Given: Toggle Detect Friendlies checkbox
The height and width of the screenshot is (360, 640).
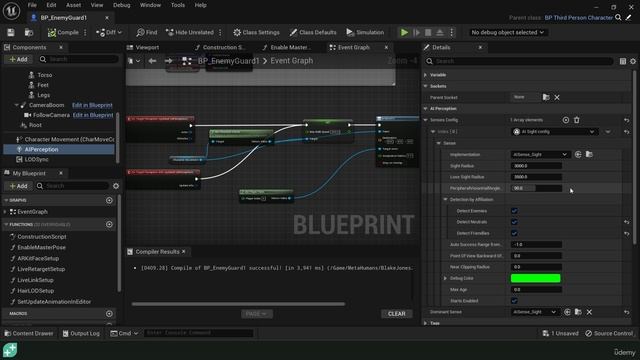Looking at the screenshot, I should 514,233.
